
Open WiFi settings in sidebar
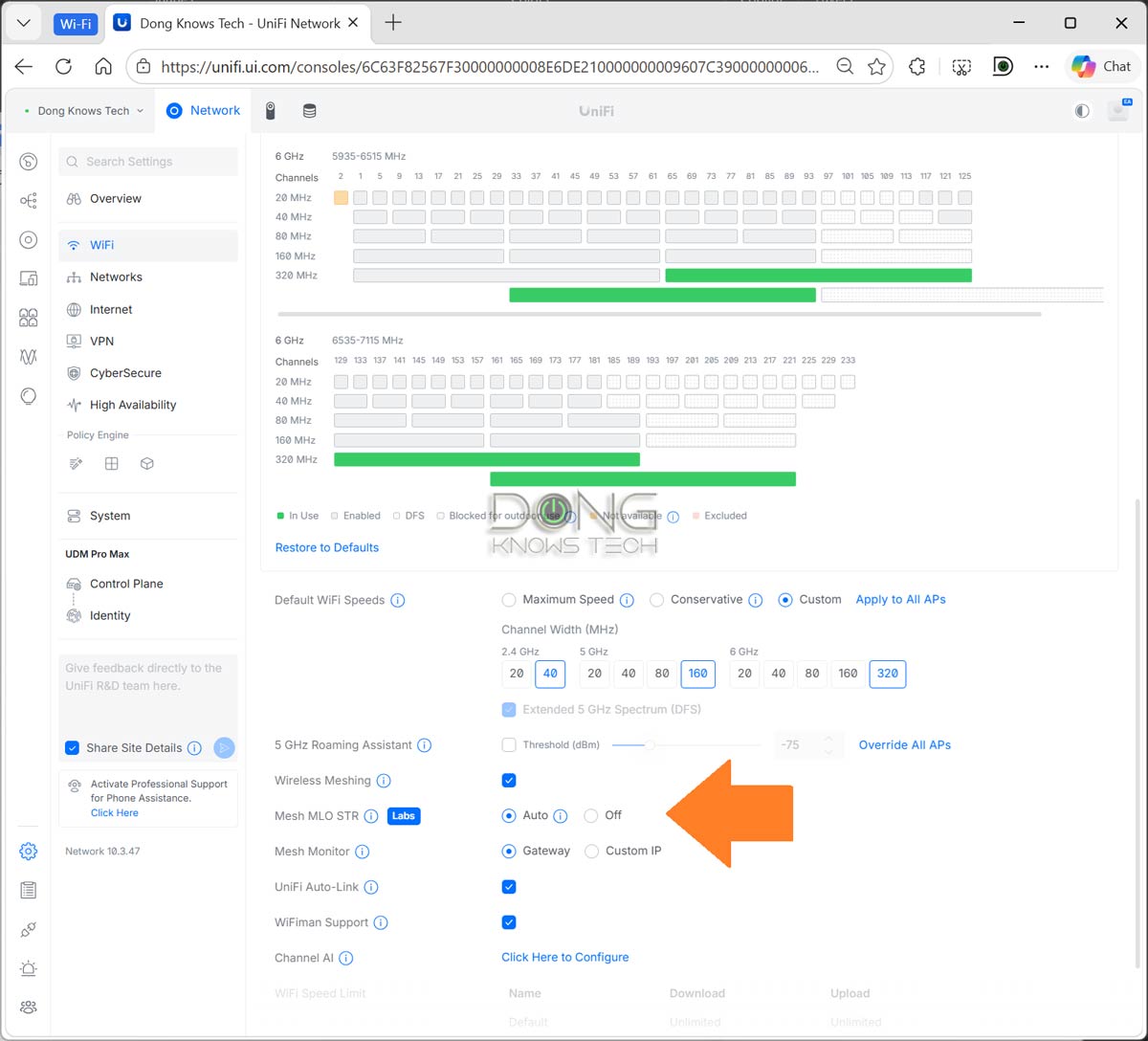[148, 245]
